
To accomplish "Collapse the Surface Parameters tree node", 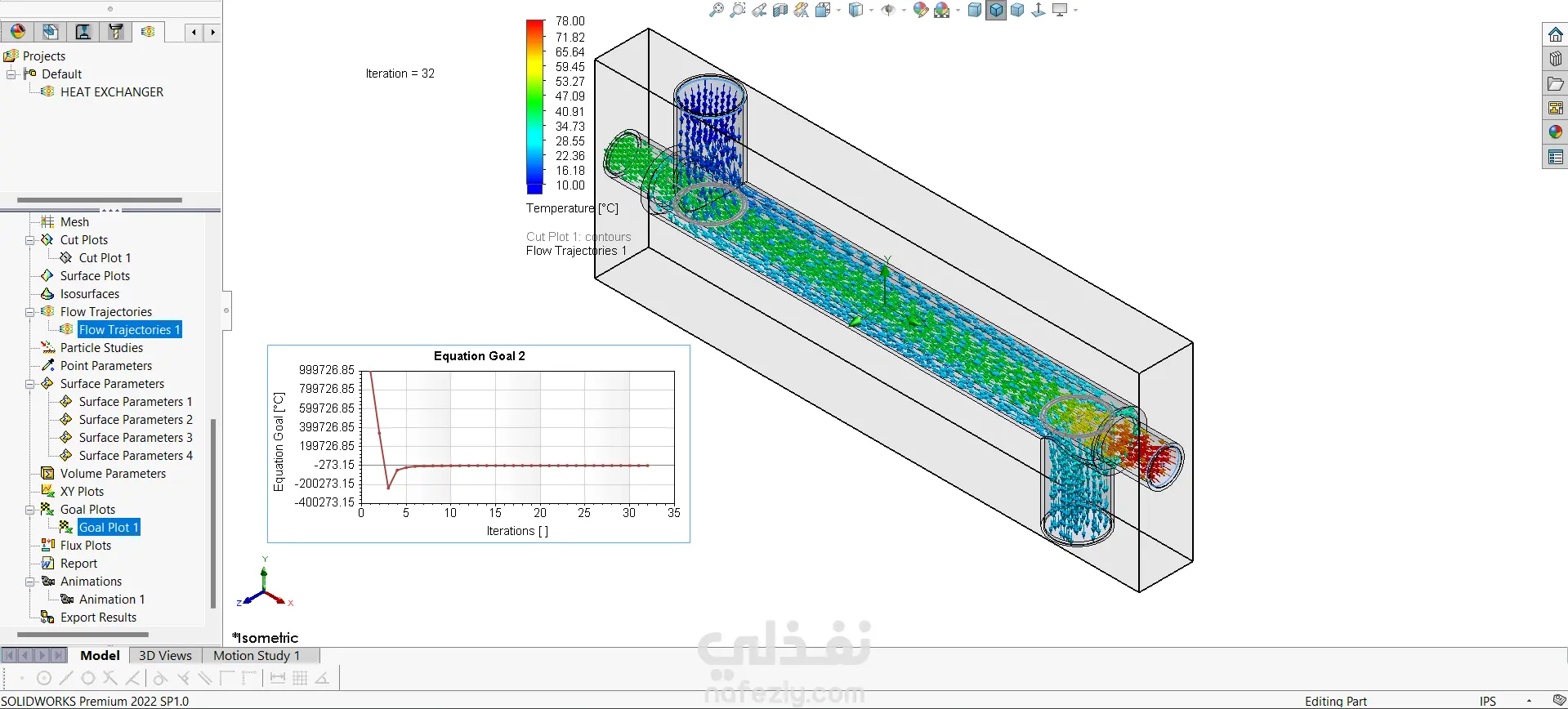I will 29,384.
